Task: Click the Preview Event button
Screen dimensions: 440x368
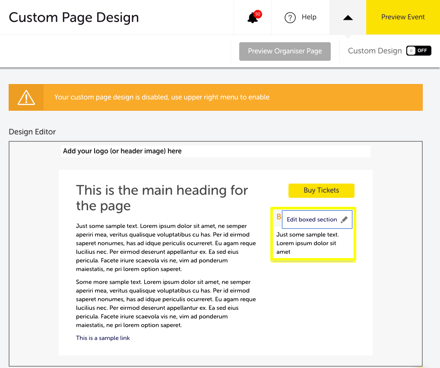Action: tap(403, 17)
